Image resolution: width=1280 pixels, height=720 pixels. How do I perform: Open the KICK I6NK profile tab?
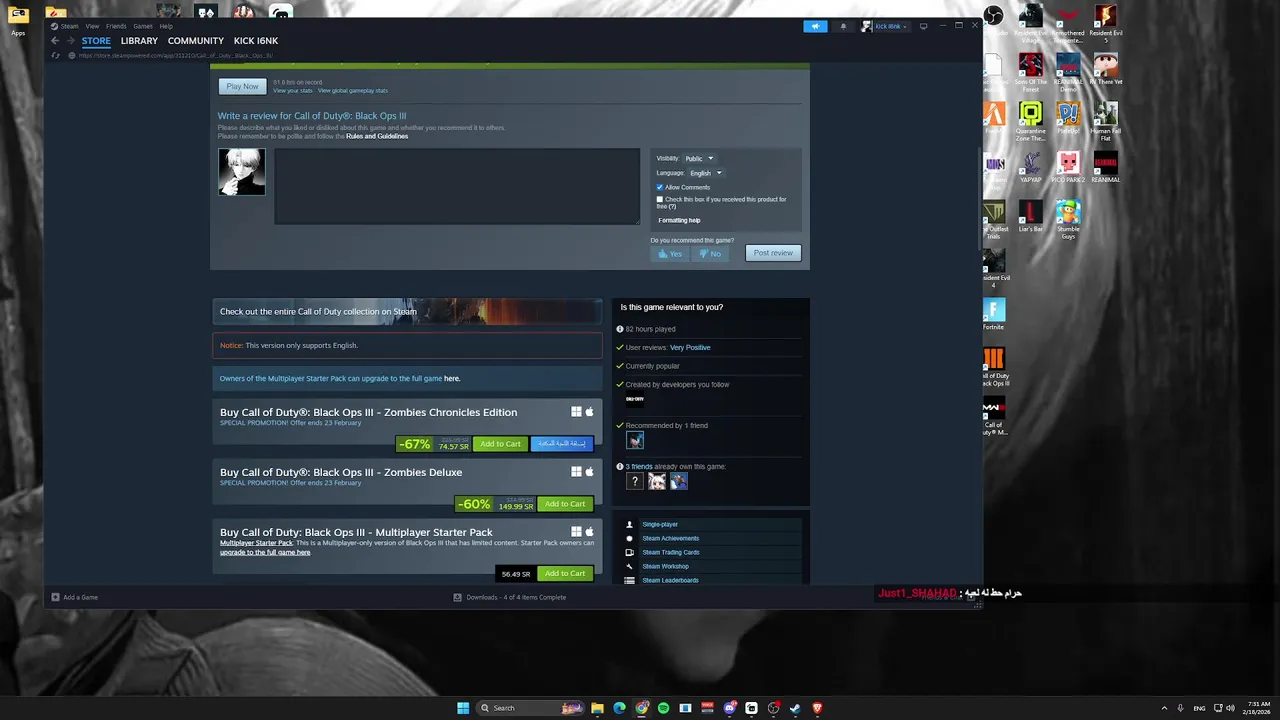coord(256,41)
